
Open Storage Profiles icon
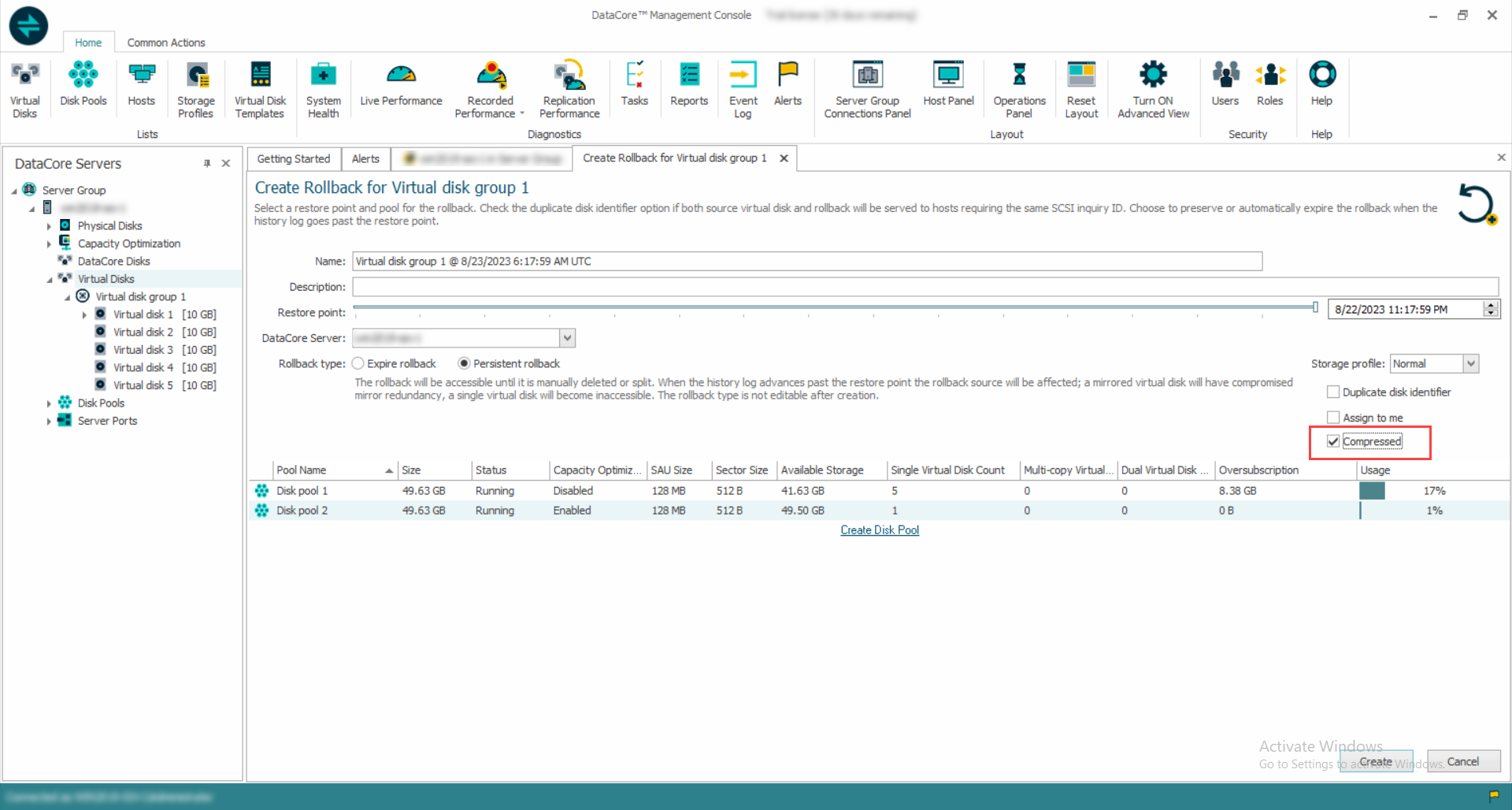pos(196,89)
